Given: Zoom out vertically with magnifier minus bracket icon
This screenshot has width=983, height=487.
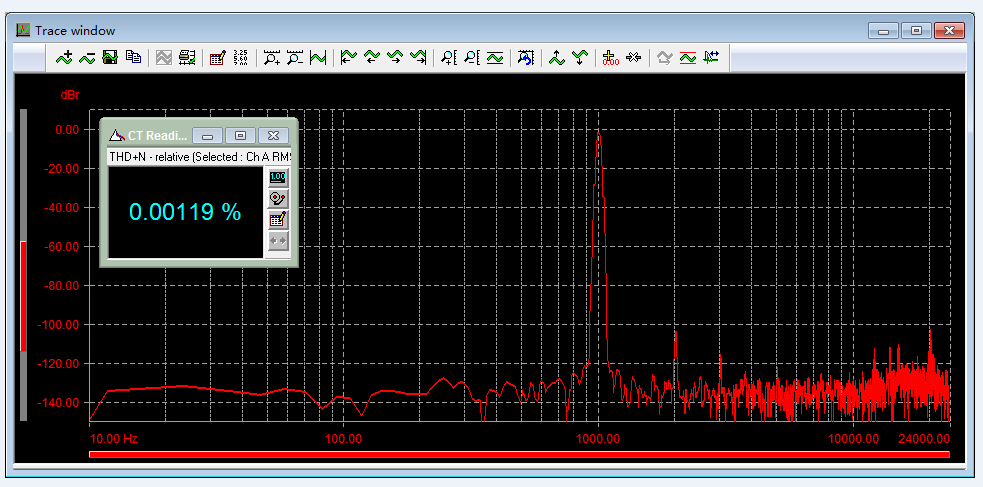Looking at the screenshot, I should coord(471,58).
